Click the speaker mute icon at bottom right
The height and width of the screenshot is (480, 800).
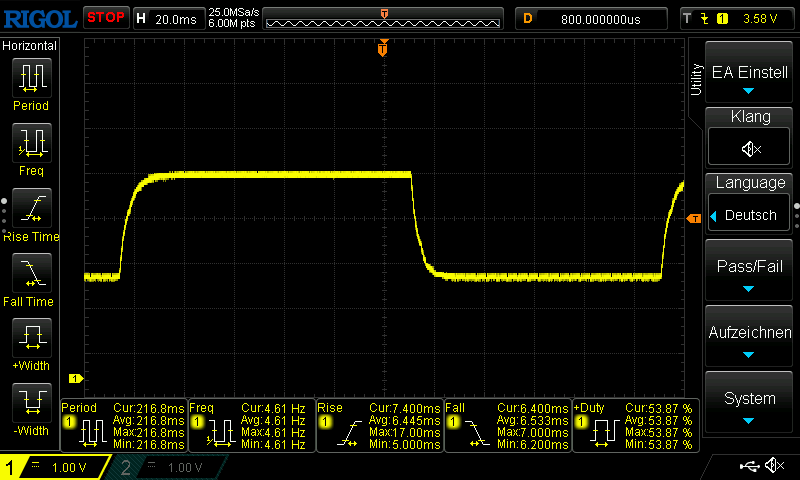774,465
